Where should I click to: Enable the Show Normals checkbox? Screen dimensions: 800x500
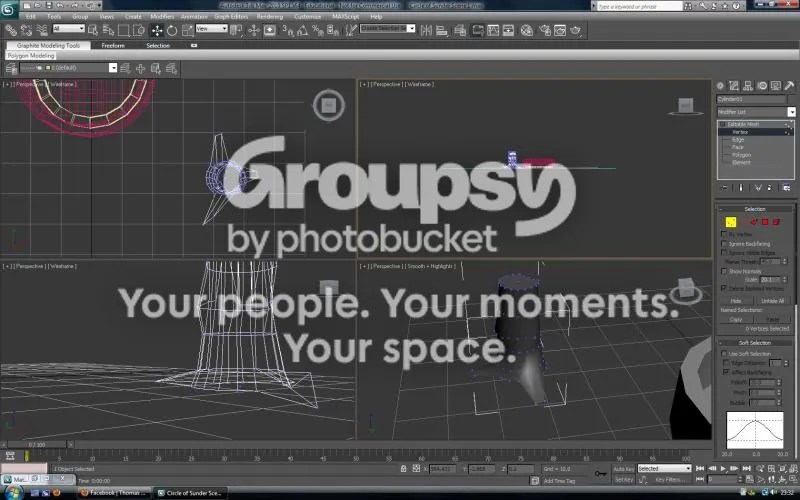click(x=724, y=271)
